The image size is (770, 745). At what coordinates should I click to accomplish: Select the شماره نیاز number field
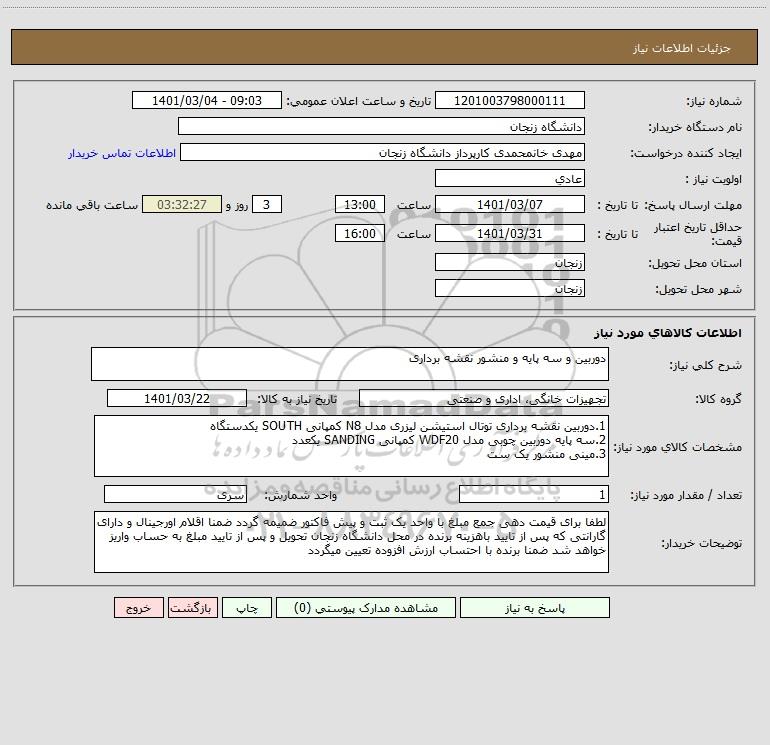(x=510, y=100)
